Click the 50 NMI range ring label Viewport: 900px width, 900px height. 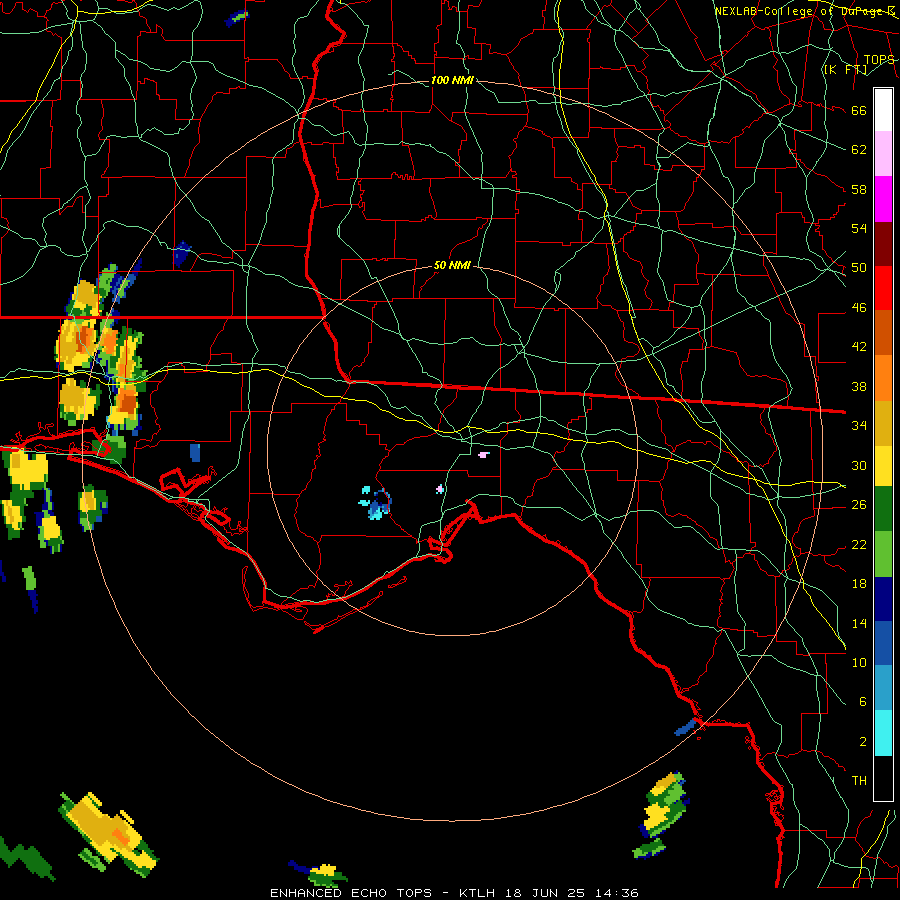pos(452,265)
